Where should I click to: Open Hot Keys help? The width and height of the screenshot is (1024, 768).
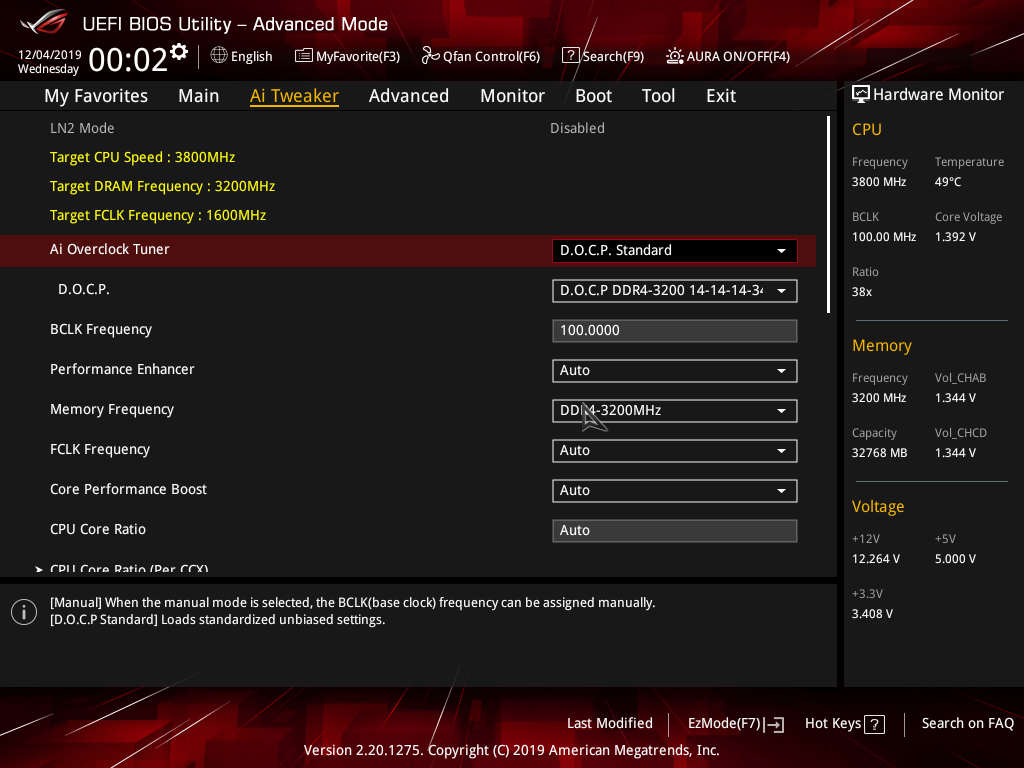[844, 724]
